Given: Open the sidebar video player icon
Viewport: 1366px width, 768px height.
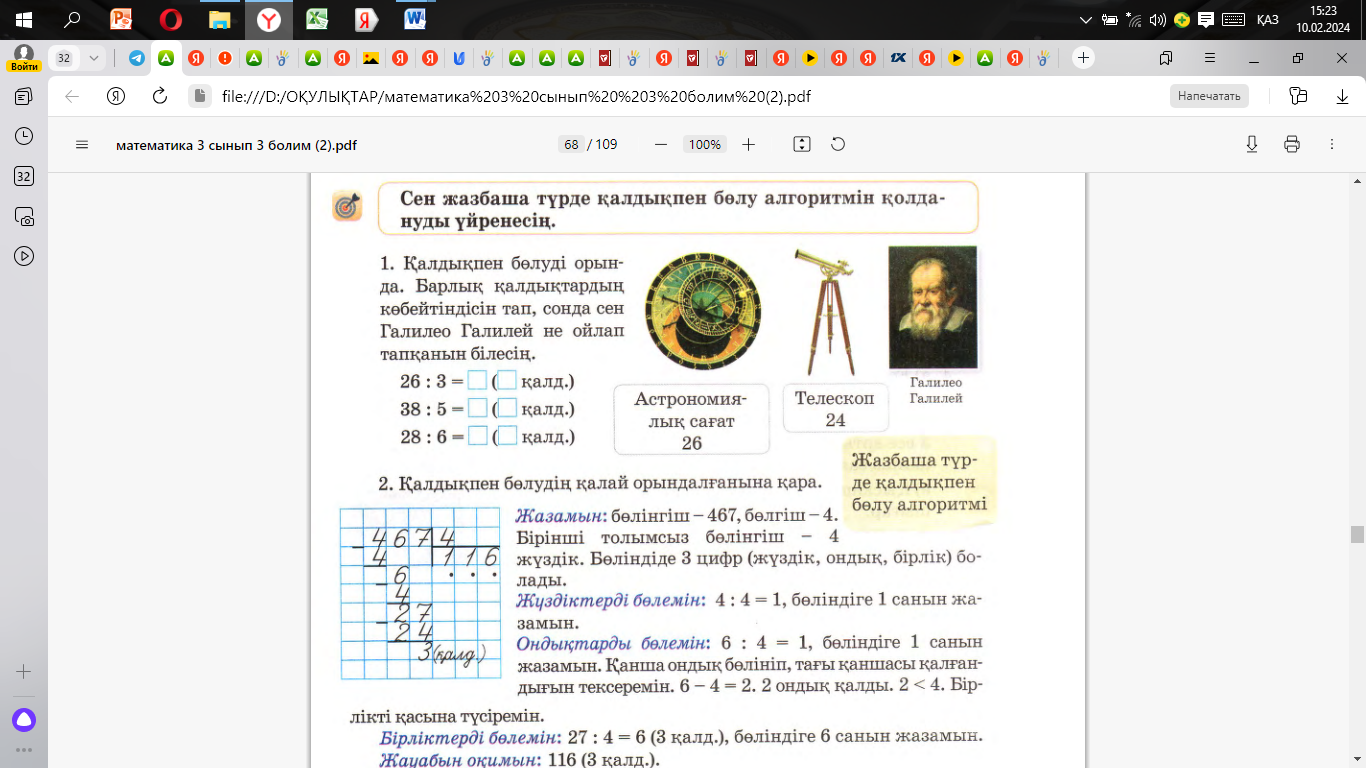Looking at the screenshot, I should point(24,256).
